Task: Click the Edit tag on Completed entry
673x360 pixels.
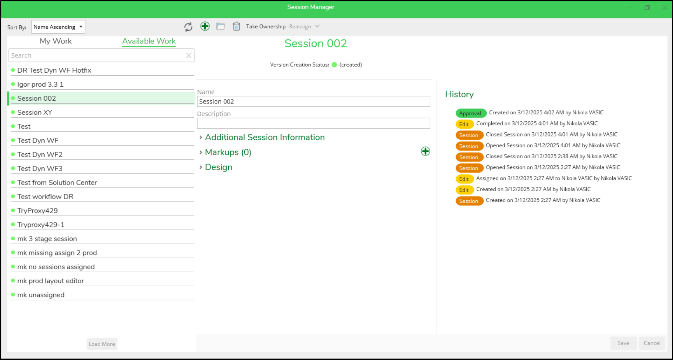Action: pyautogui.click(x=464, y=124)
